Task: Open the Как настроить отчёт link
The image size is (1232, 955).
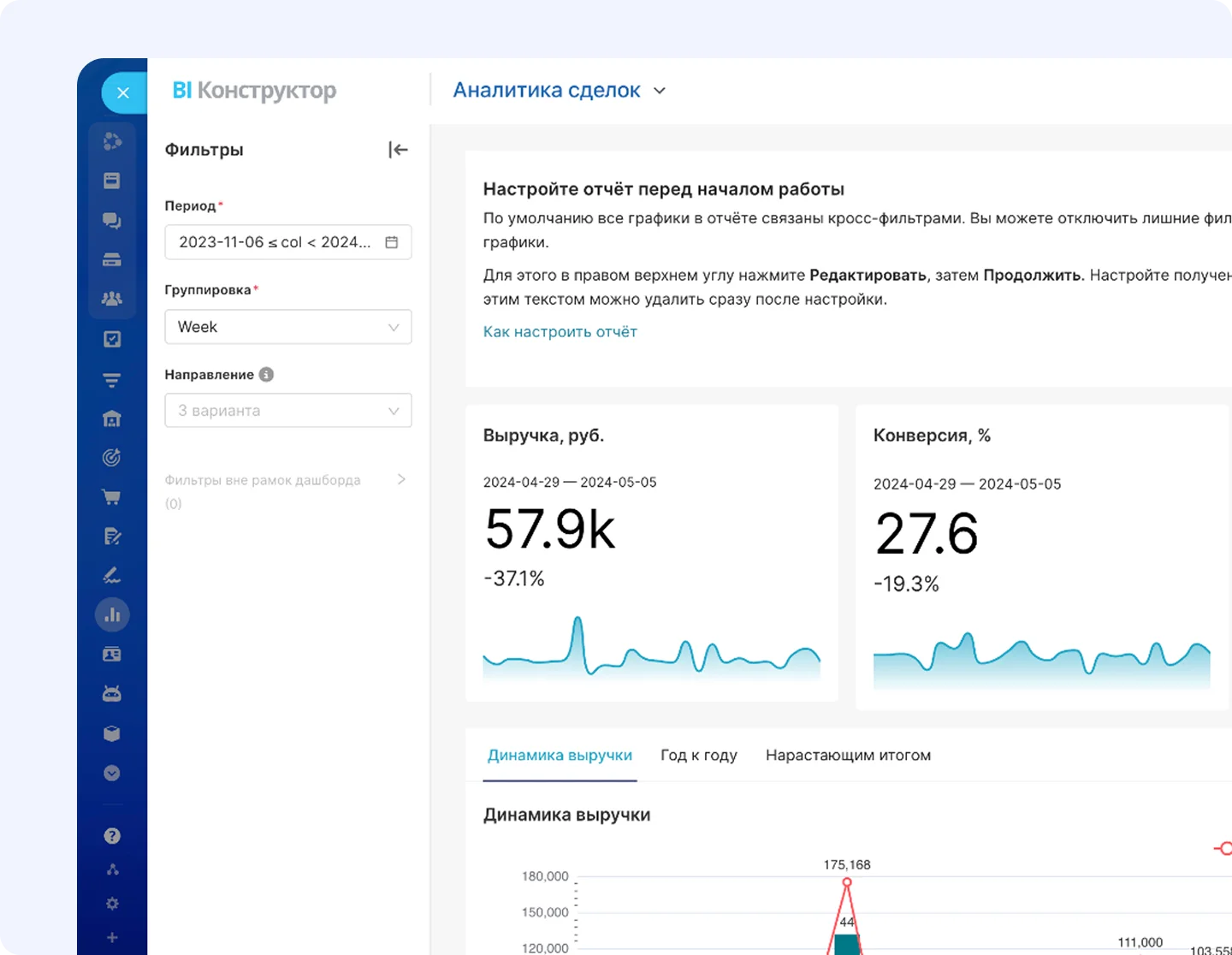Action: click(560, 332)
